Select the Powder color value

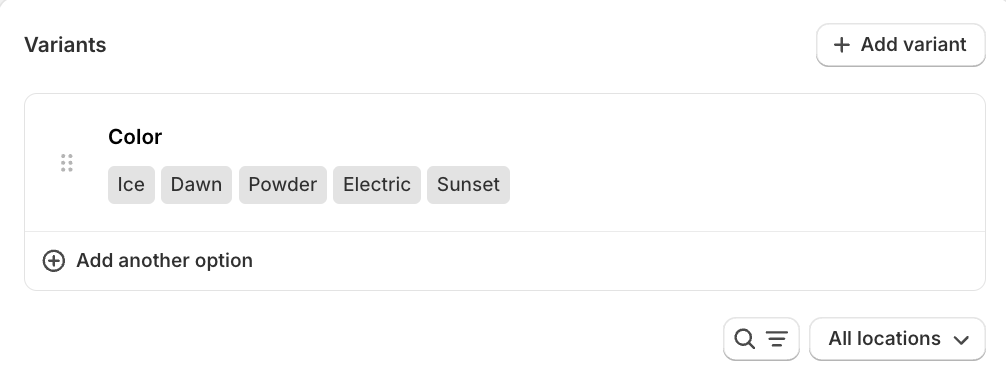283,185
